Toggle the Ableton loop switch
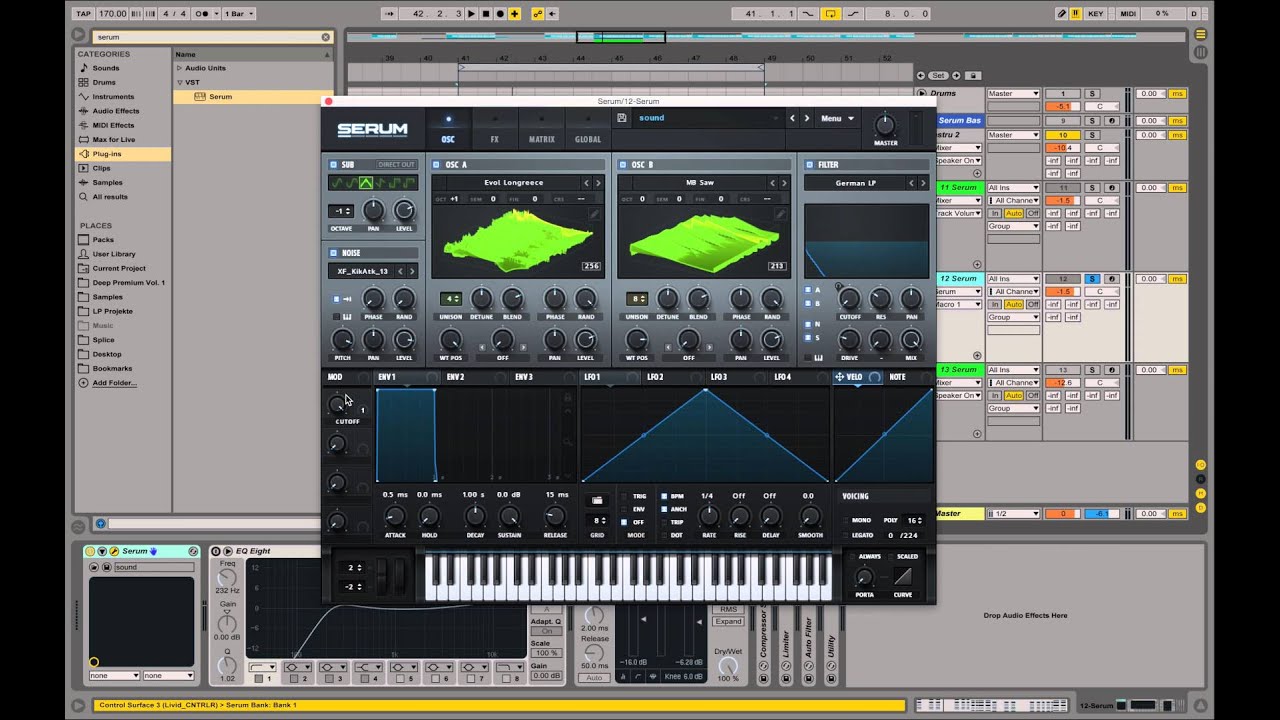The image size is (1280, 720). click(x=829, y=14)
